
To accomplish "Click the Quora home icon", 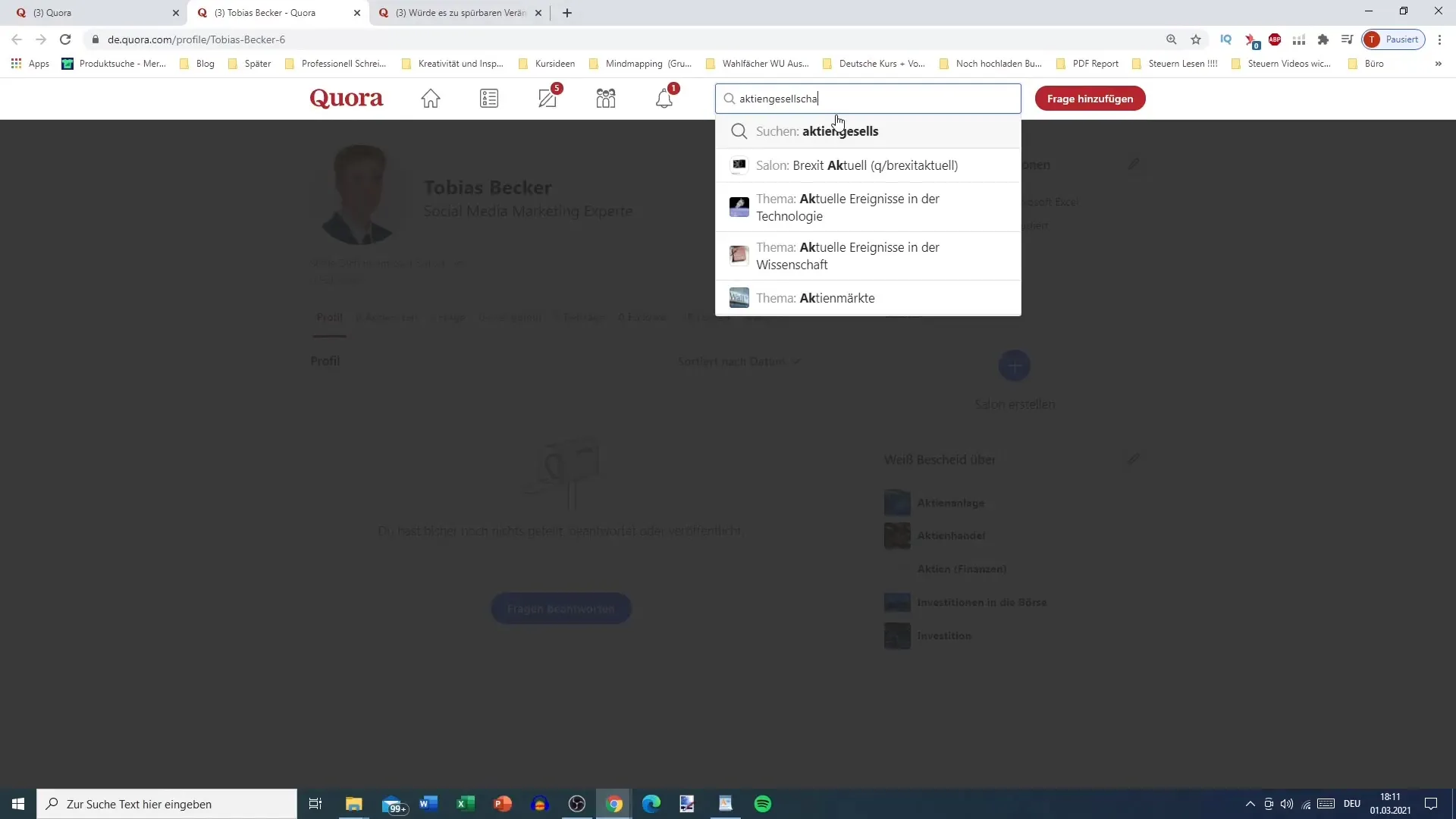I will (430, 98).
